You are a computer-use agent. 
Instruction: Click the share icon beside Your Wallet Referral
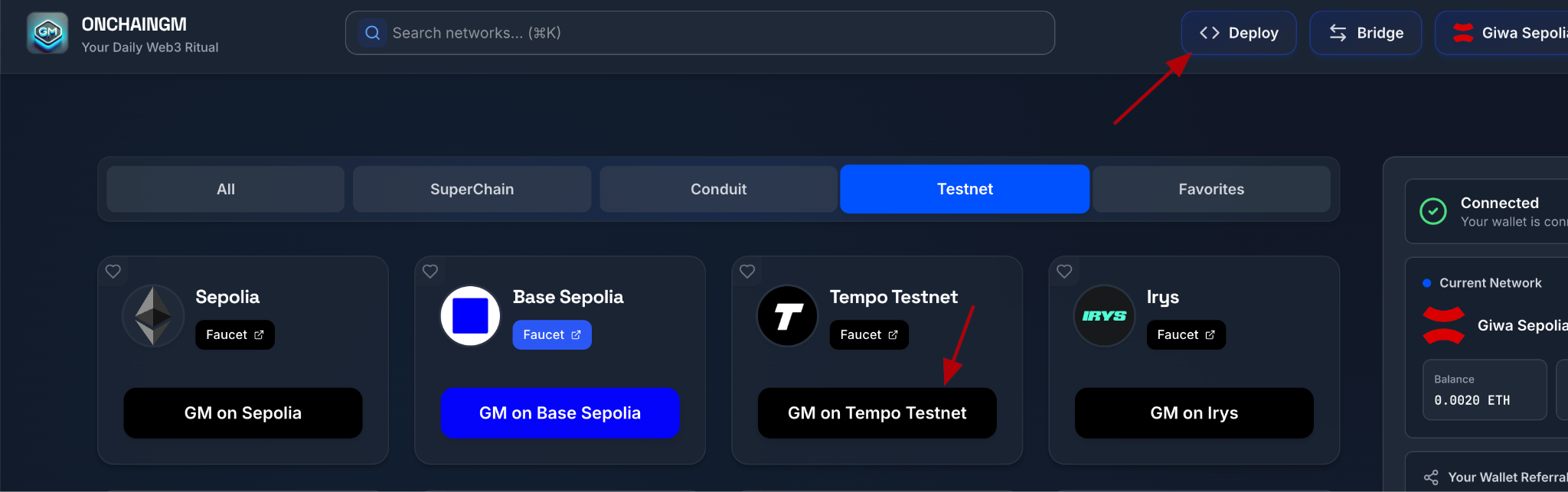coord(1430,476)
